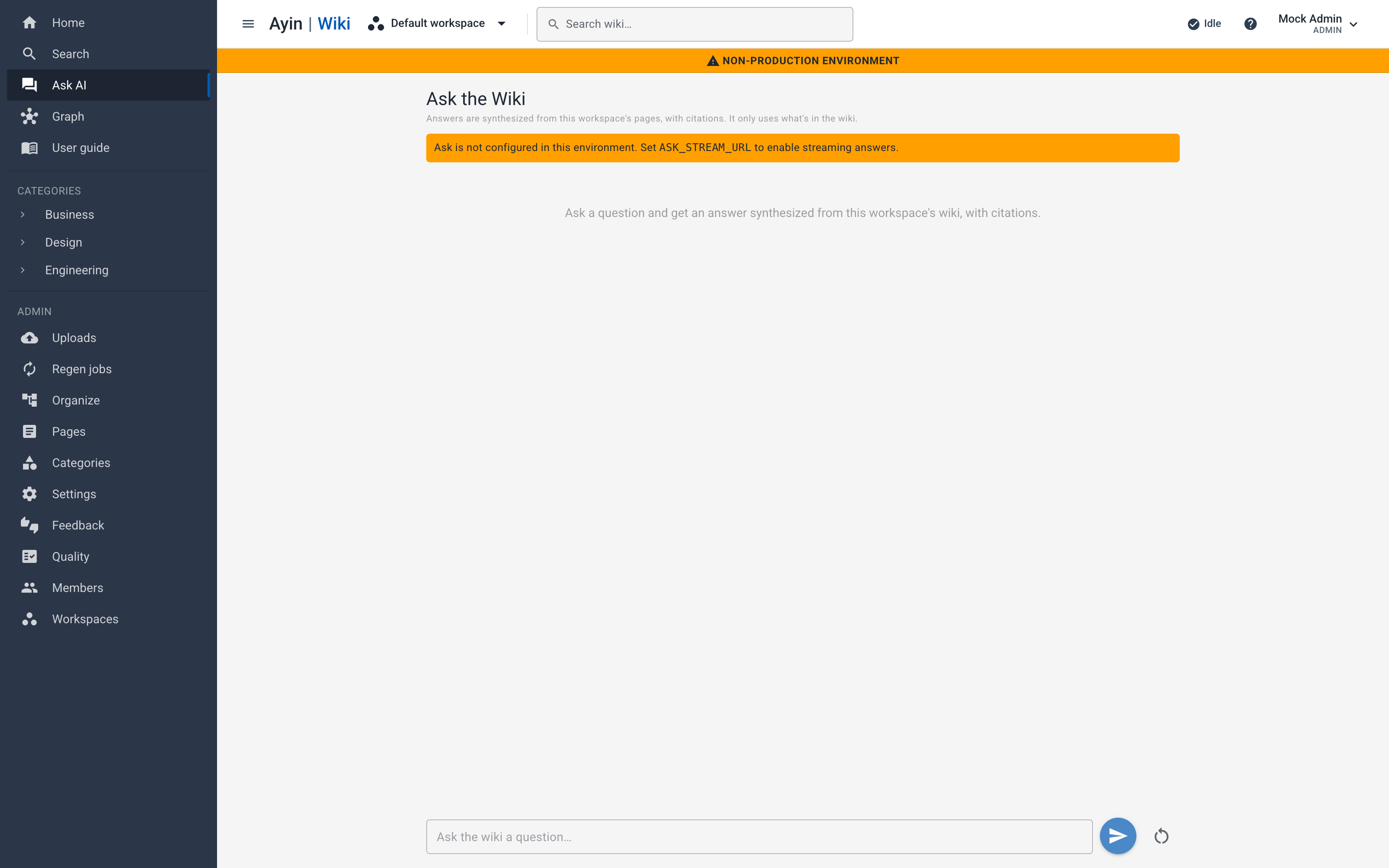The width and height of the screenshot is (1389, 868).
Task: Select the Ask AI menu item
Action: 109,85
